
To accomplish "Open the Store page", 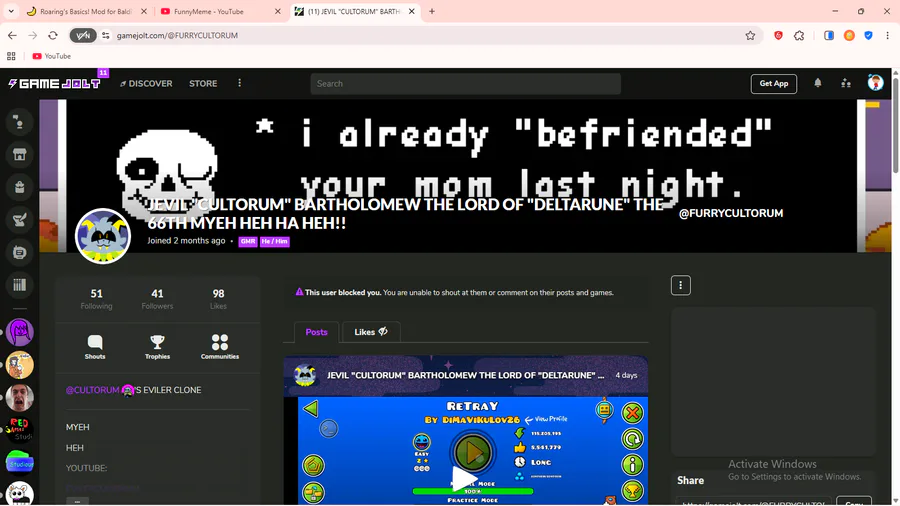I will [203, 84].
